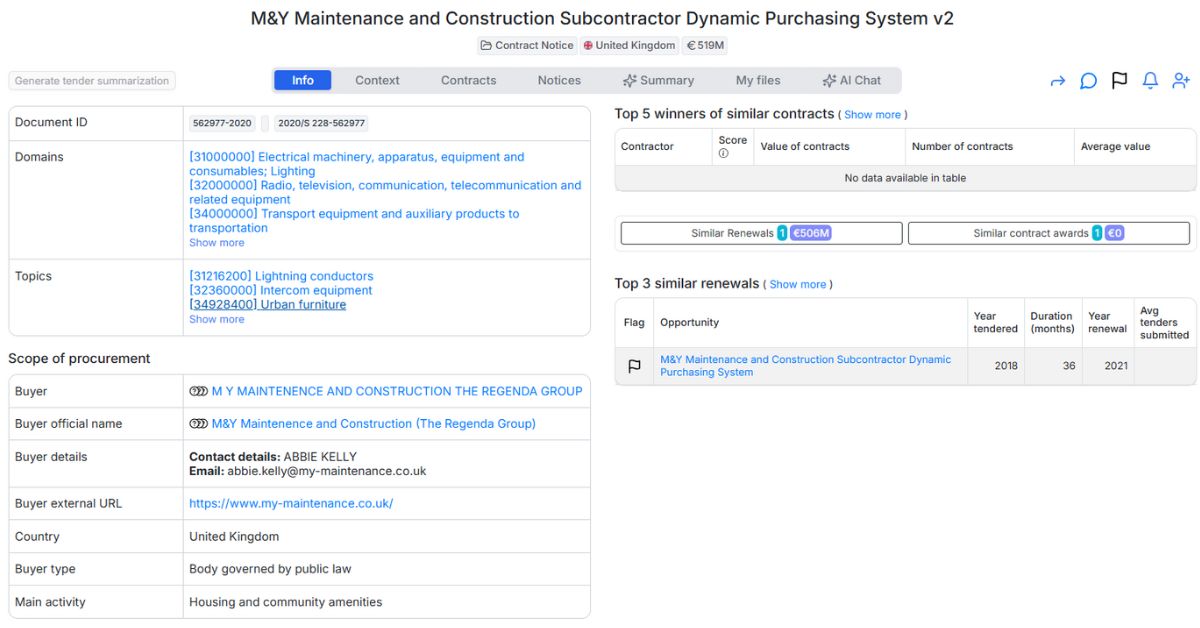Click the Score info icon in winners table
Image resolution: width=1200 pixels, height=628 pixels.
point(723,153)
